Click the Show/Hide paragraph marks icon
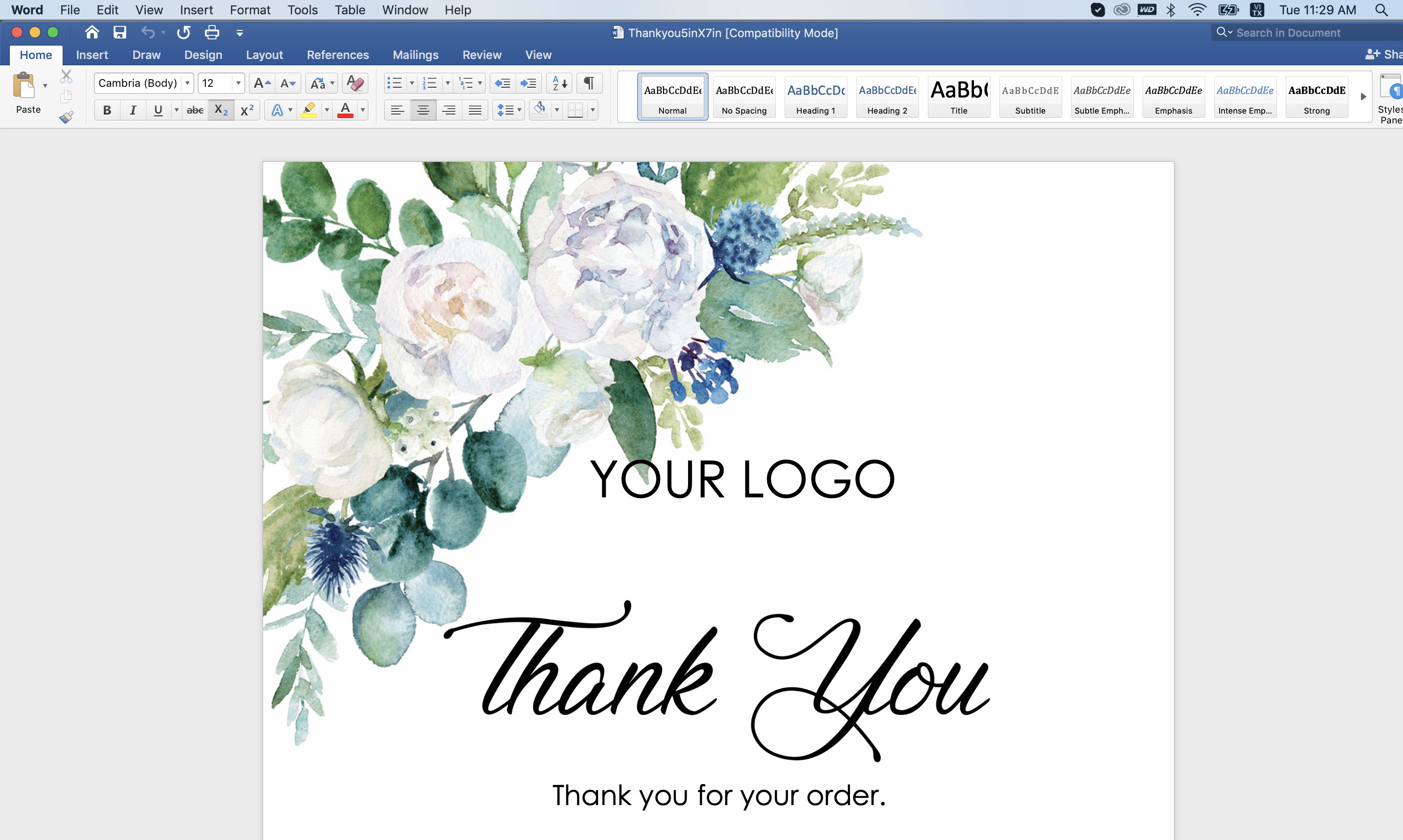 [x=587, y=84]
